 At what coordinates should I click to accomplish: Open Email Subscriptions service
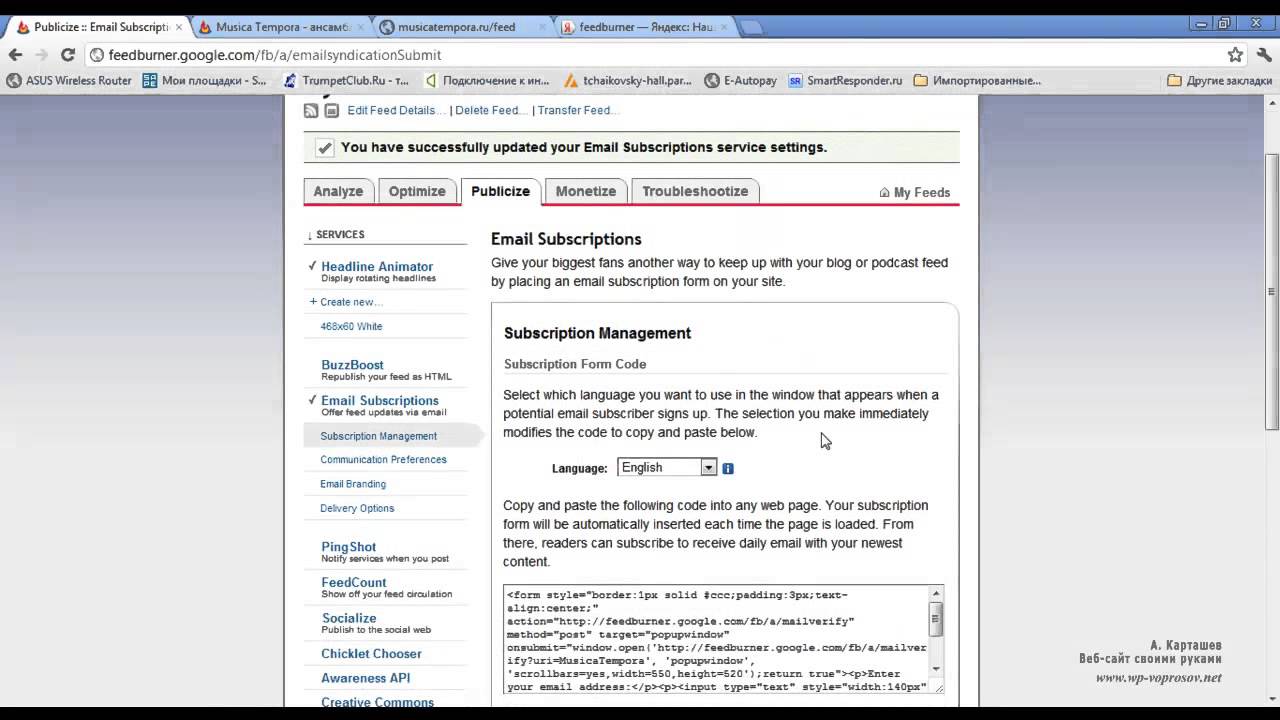[x=380, y=400]
